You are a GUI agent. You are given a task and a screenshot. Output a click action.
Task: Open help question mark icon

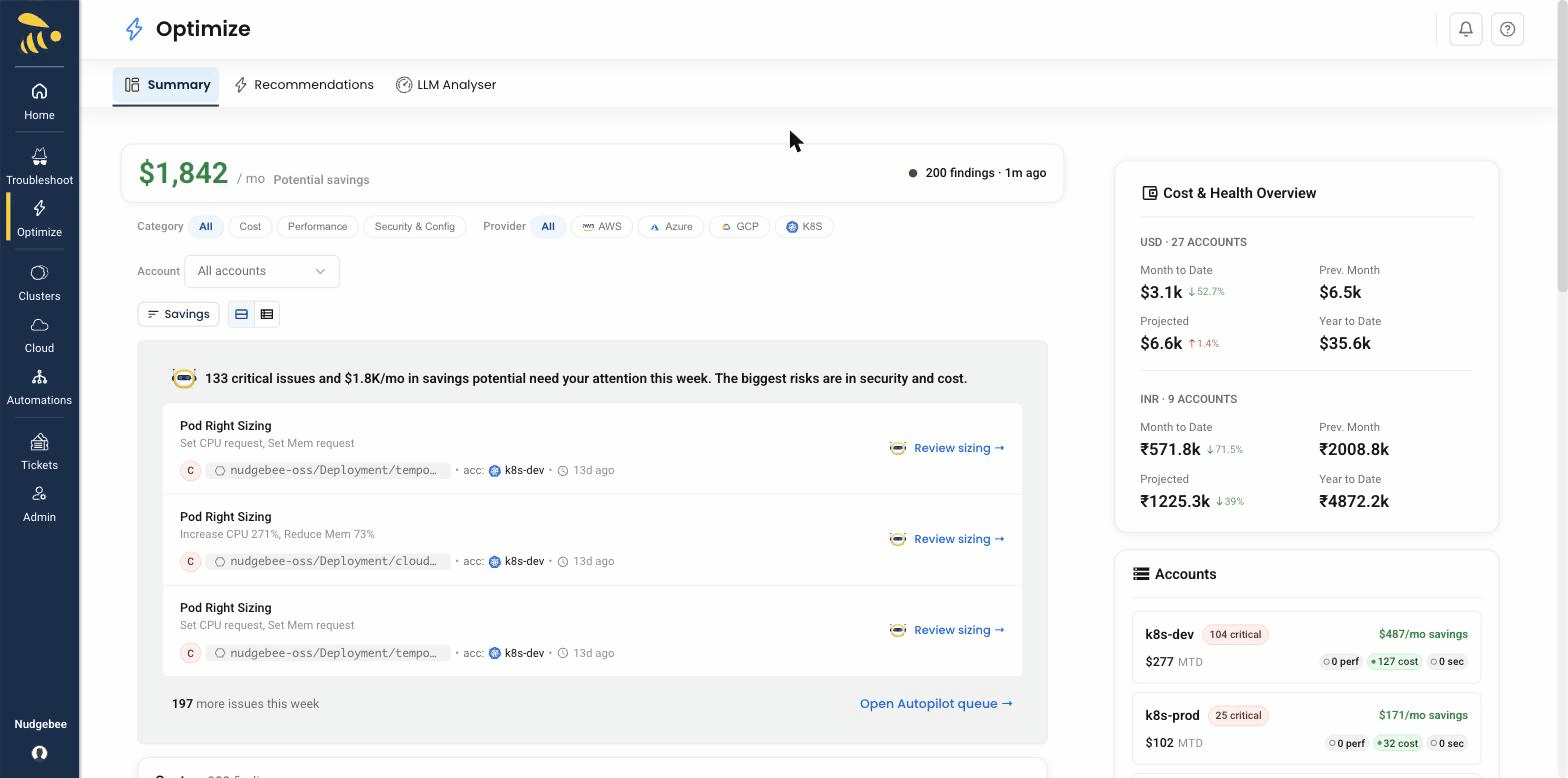1507,29
